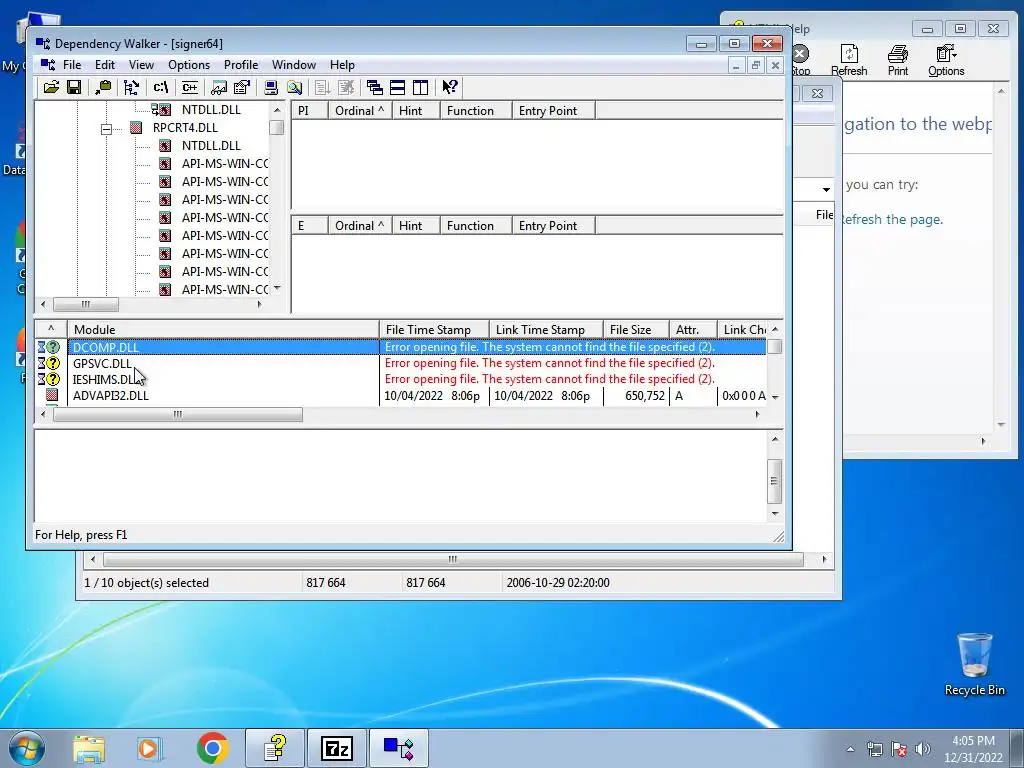Open dropdown arrow in the background 7-Zip window
This screenshot has height=768, width=1024.
(x=826, y=189)
